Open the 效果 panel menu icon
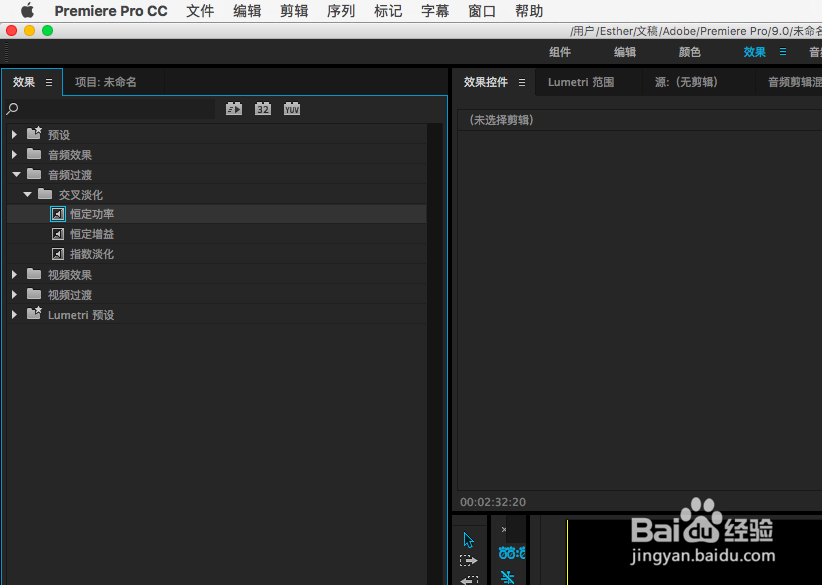Screen dimensions: 822x585 (x=49, y=82)
